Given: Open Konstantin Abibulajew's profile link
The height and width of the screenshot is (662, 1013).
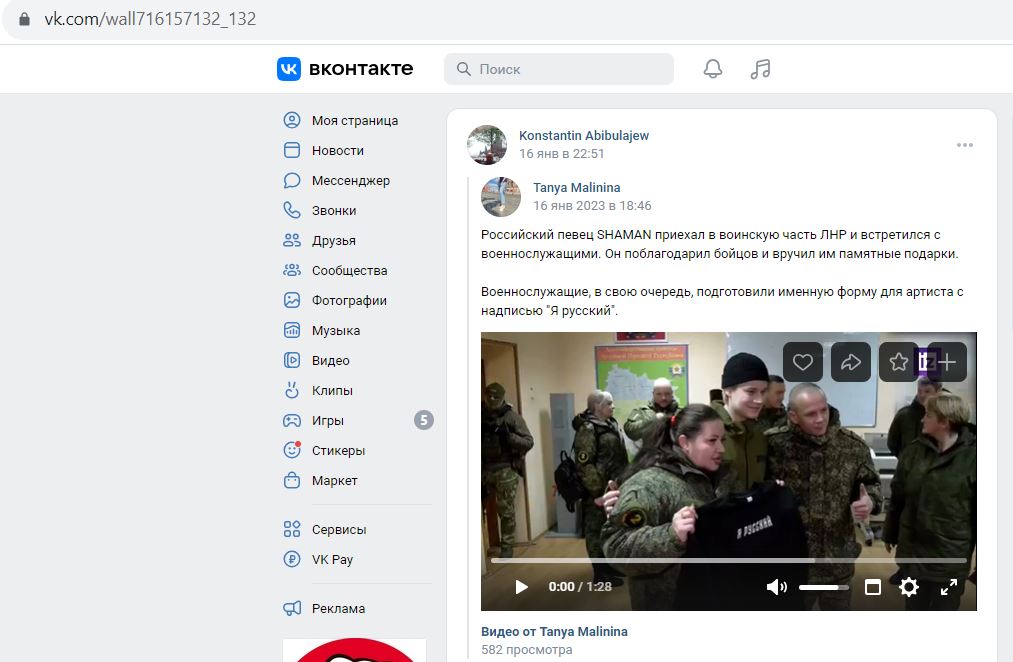Looking at the screenshot, I should 584,136.
